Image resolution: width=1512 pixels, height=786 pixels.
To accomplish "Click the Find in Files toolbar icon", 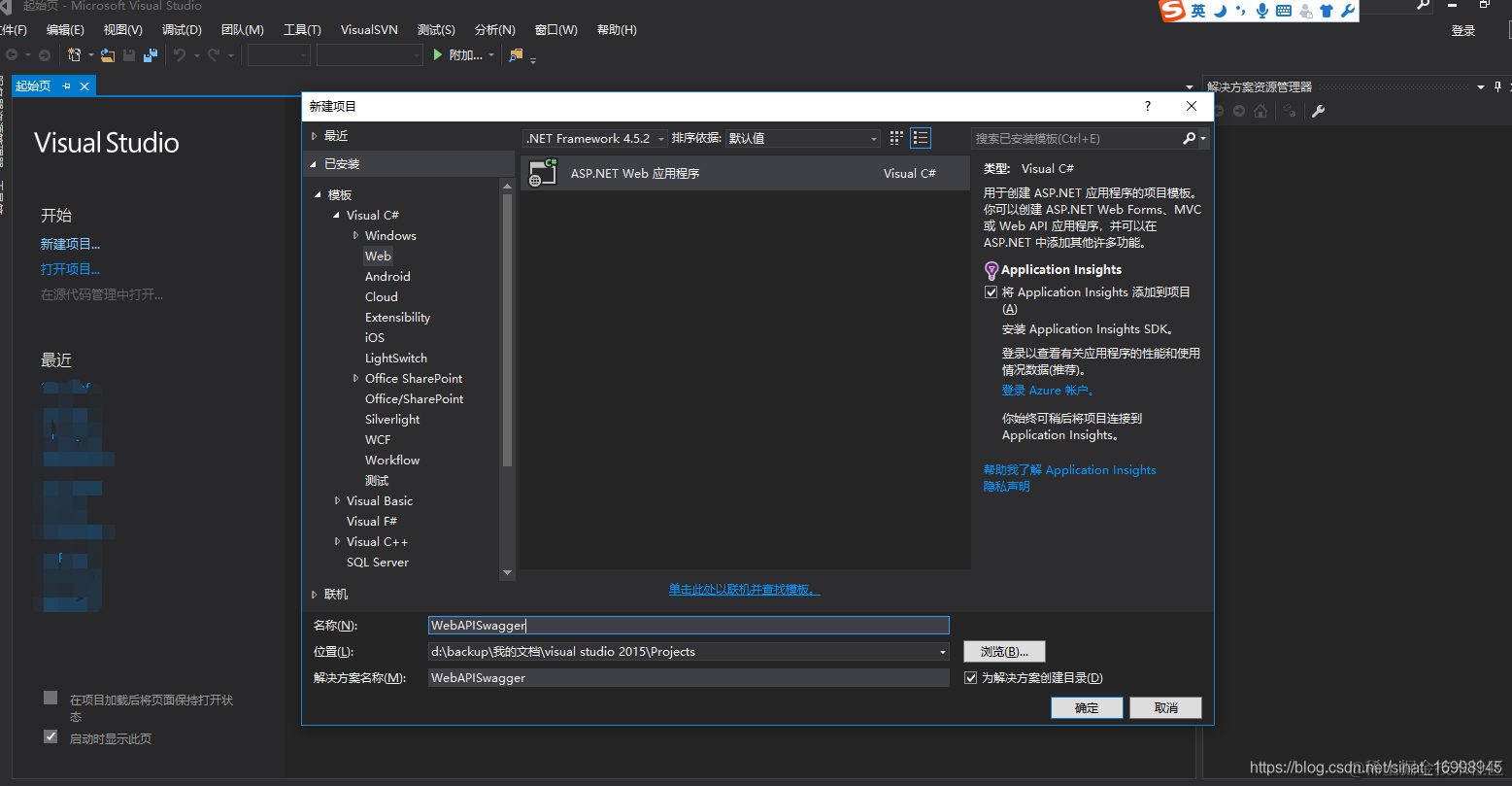I will coord(516,55).
